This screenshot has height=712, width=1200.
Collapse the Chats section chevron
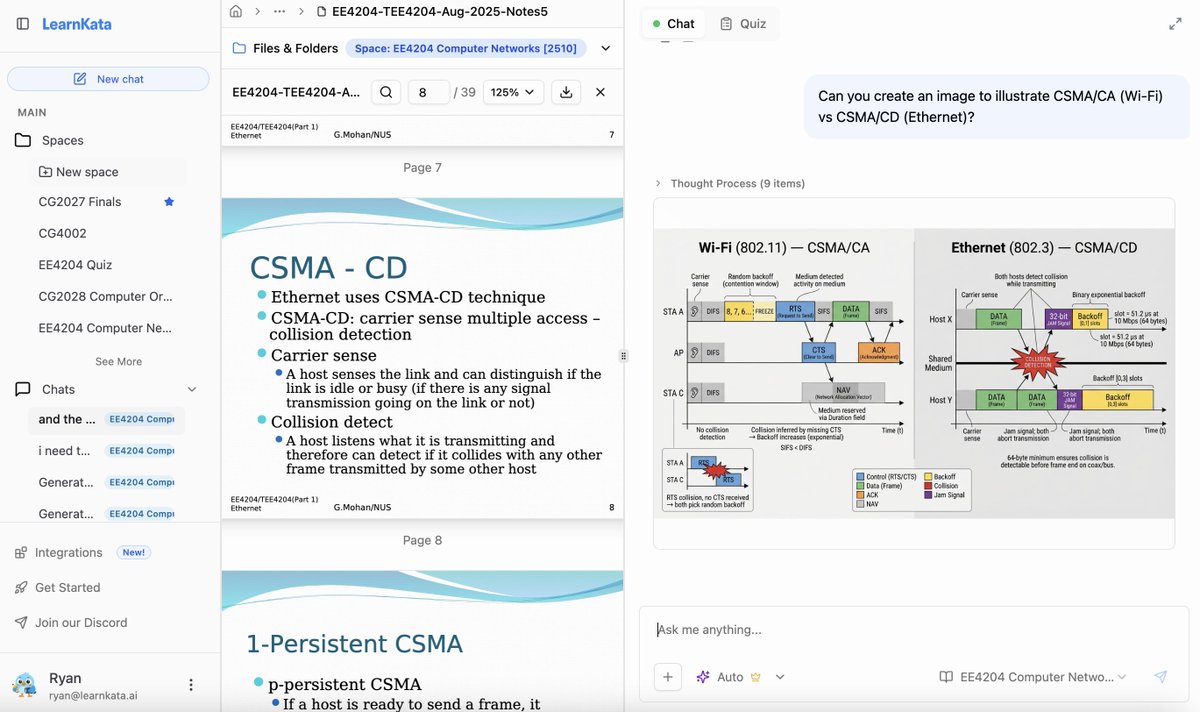[190, 389]
